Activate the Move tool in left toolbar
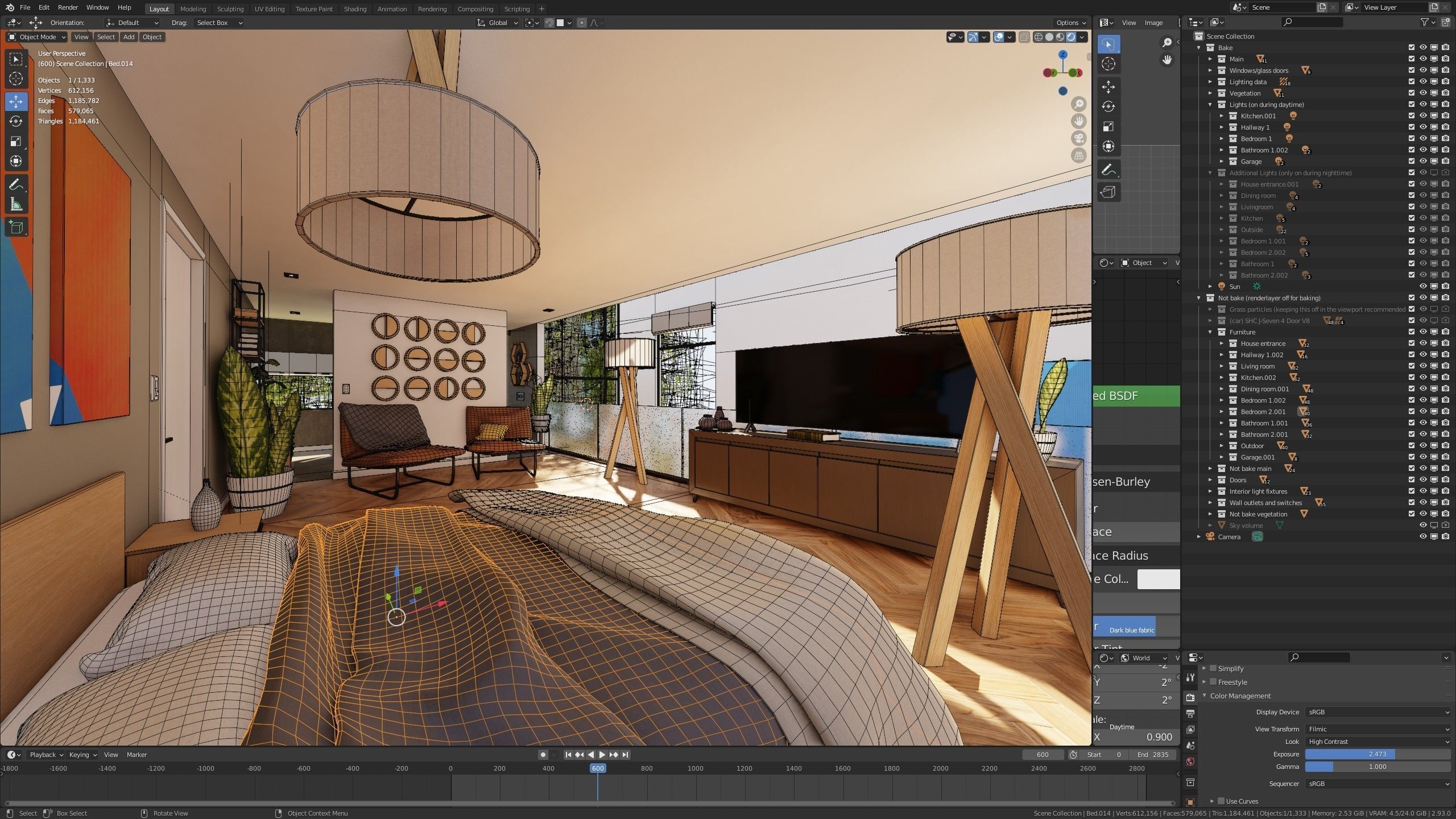The width and height of the screenshot is (1456, 819). 16,102
